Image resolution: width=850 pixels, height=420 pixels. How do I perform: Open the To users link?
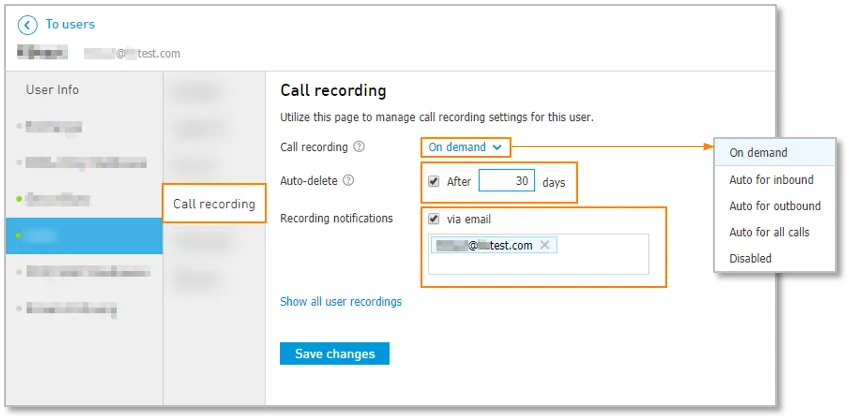[70, 24]
